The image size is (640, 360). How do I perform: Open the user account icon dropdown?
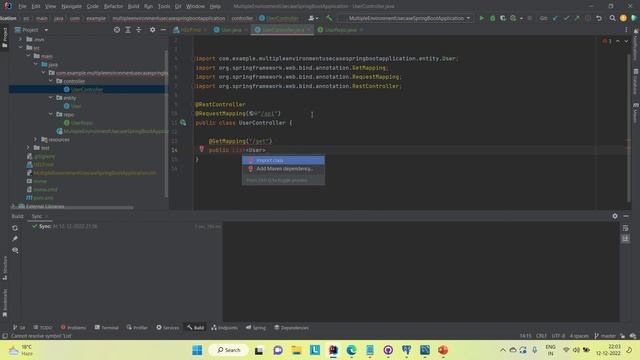click(313, 18)
